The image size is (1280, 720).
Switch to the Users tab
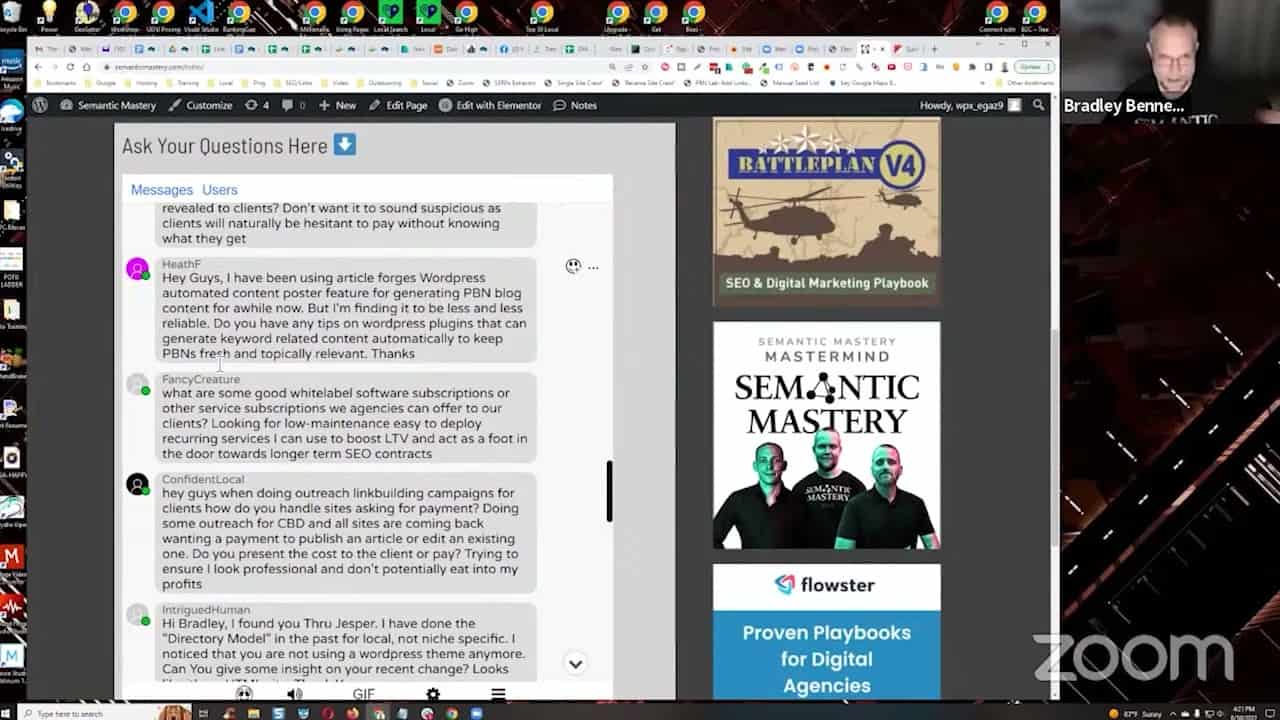coord(219,190)
